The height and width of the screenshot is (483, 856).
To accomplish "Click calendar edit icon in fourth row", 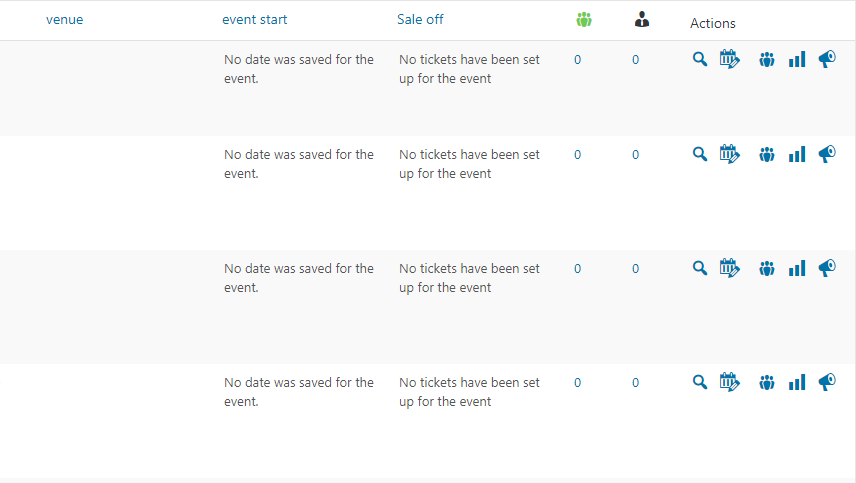I will pos(730,382).
